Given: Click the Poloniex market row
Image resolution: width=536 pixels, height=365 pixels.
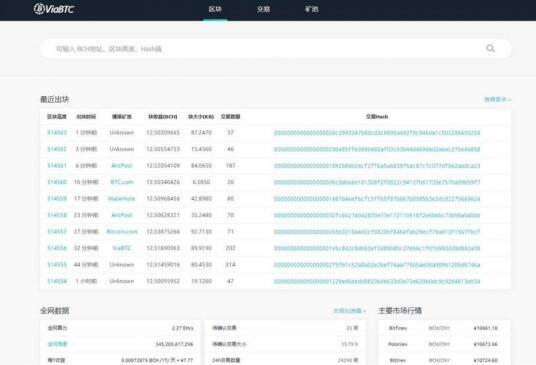Looking at the screenshot, I should [x=444, y=344].
